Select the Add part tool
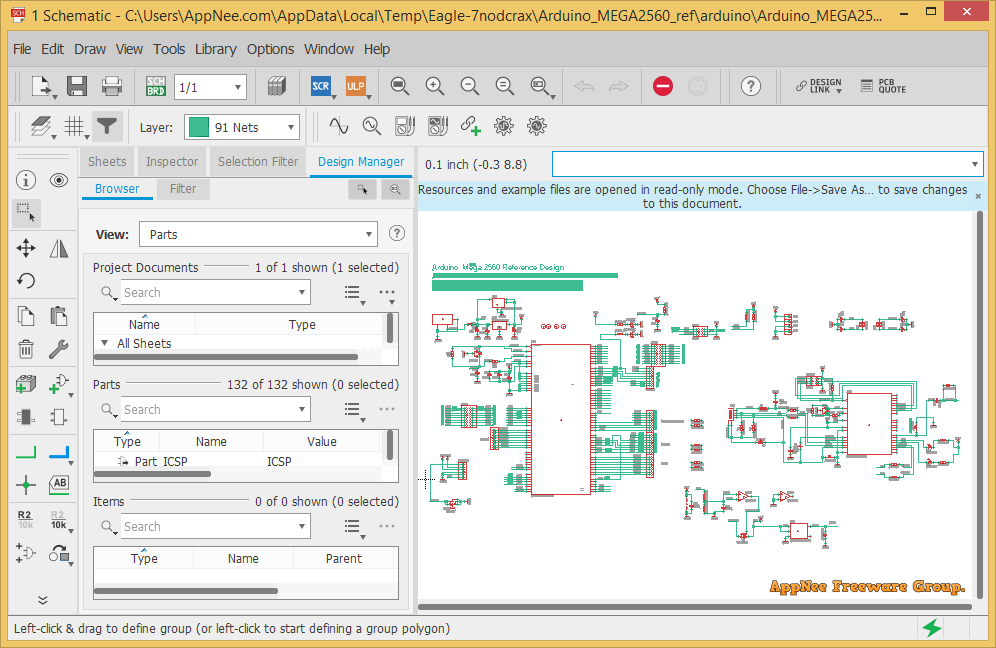Viewport: 996px width, 648px height. [x=25, y=384]
